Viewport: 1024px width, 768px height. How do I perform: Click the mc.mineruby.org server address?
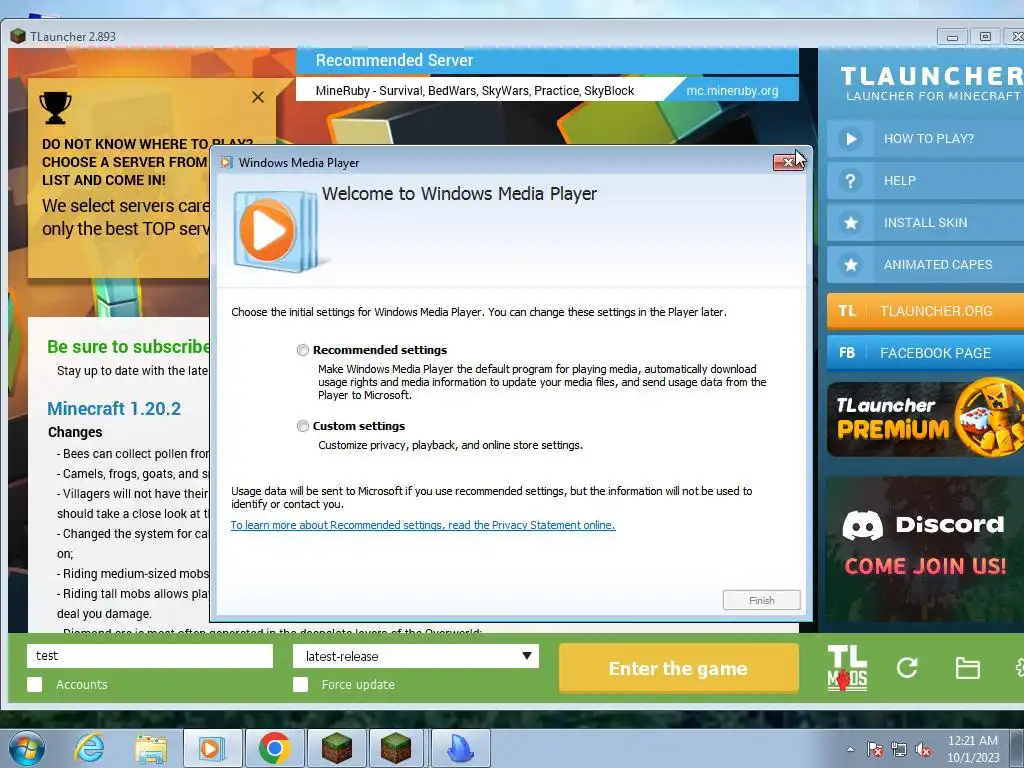click(732, 91)
